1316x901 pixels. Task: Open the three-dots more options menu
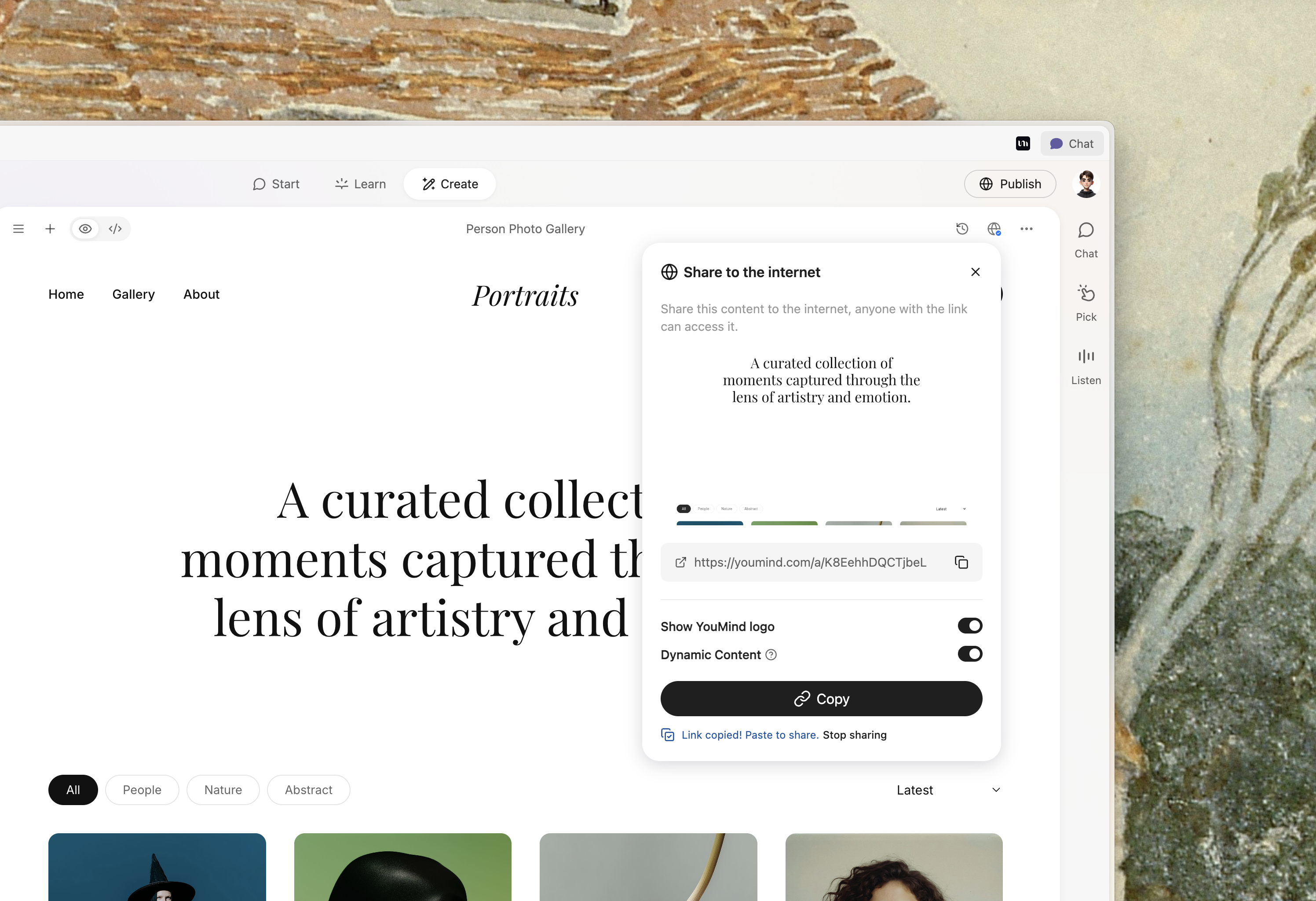(x=1026, y=229)
